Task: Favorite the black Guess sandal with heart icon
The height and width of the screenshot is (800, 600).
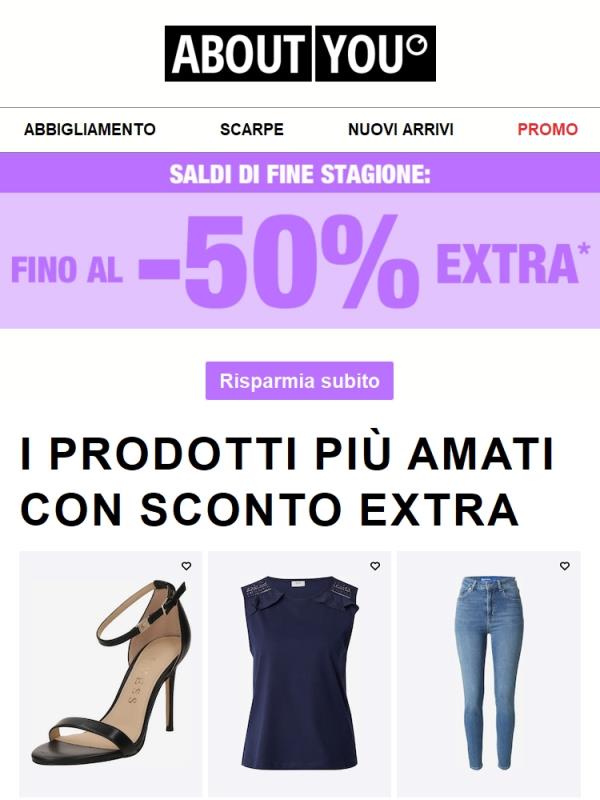Action: pyautogui.click(x=186, y=566)
